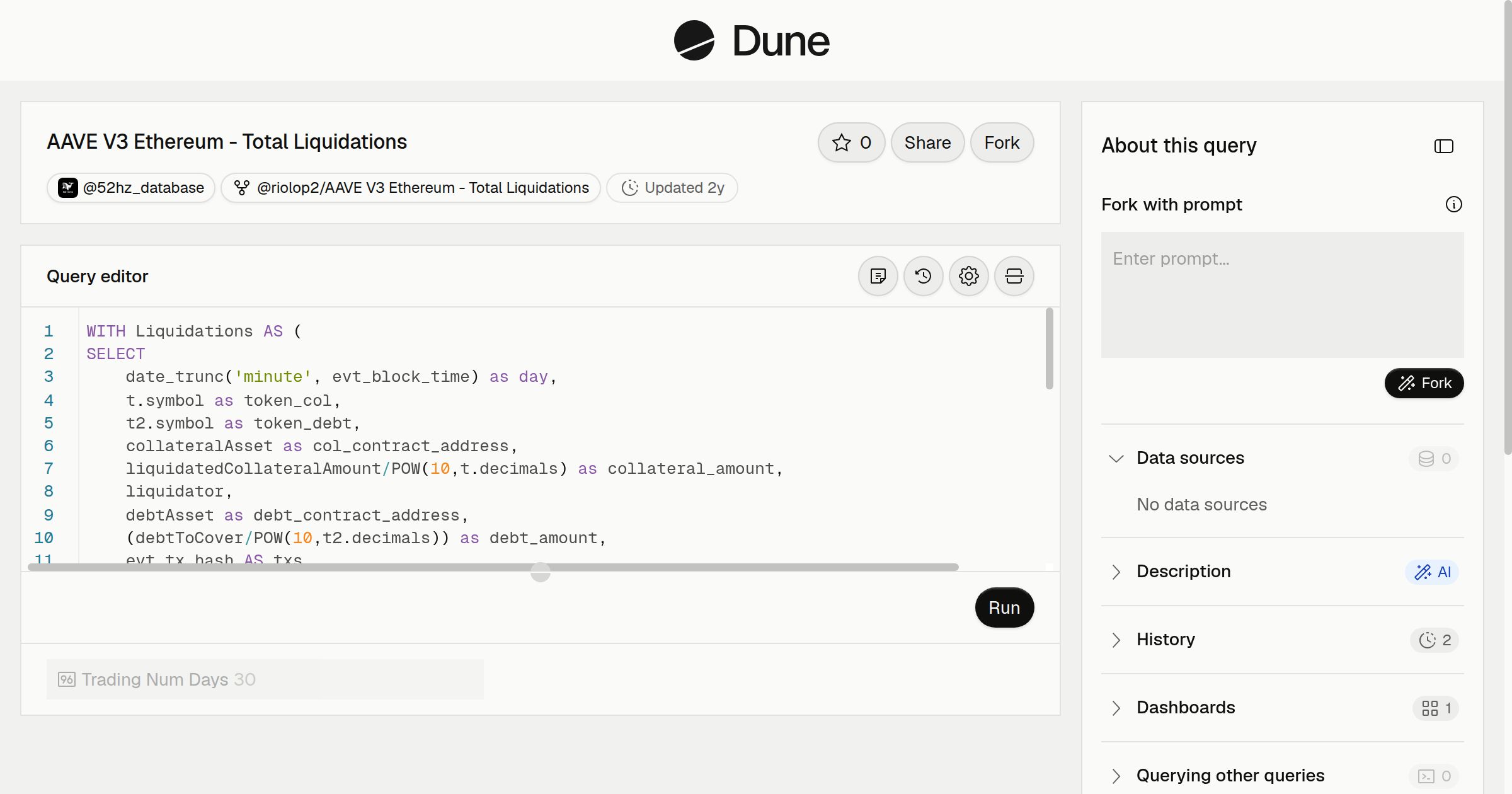Click the Data sources count badge
The height and width of the screenshot is (794, 1512).
click(1435, 459)
